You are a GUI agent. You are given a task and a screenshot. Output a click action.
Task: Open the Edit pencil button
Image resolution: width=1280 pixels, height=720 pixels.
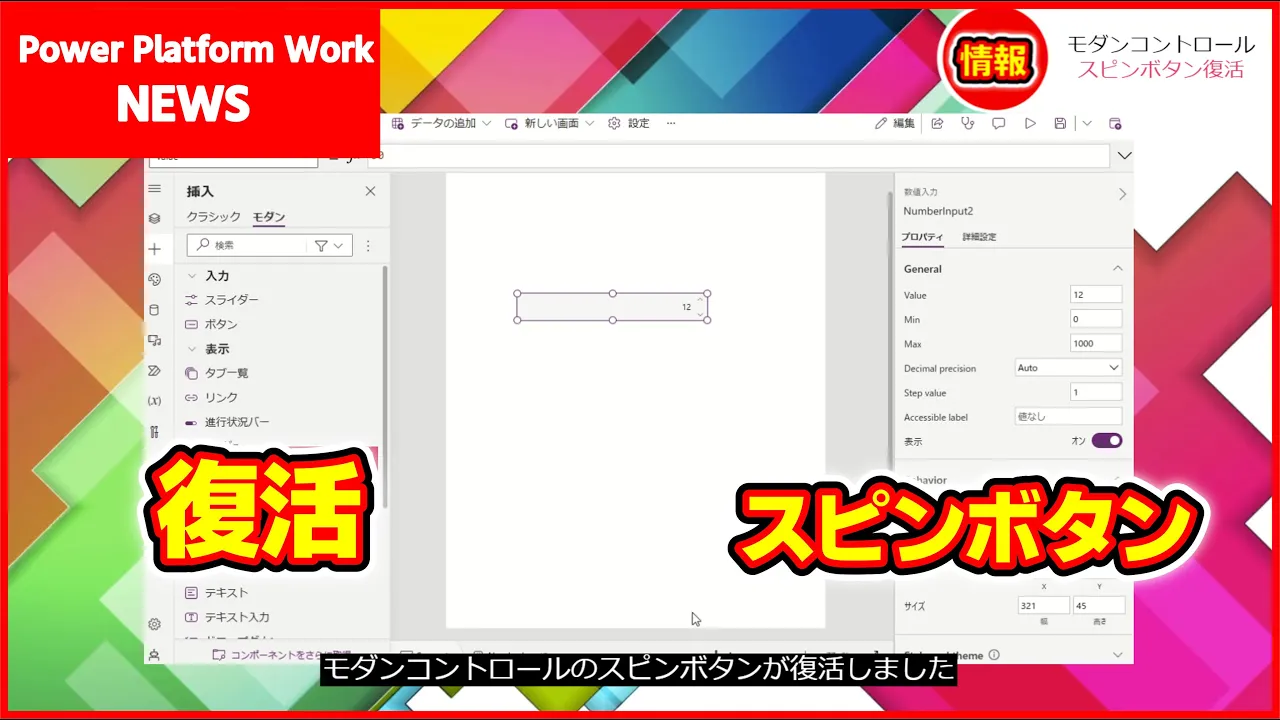(895, 123)
